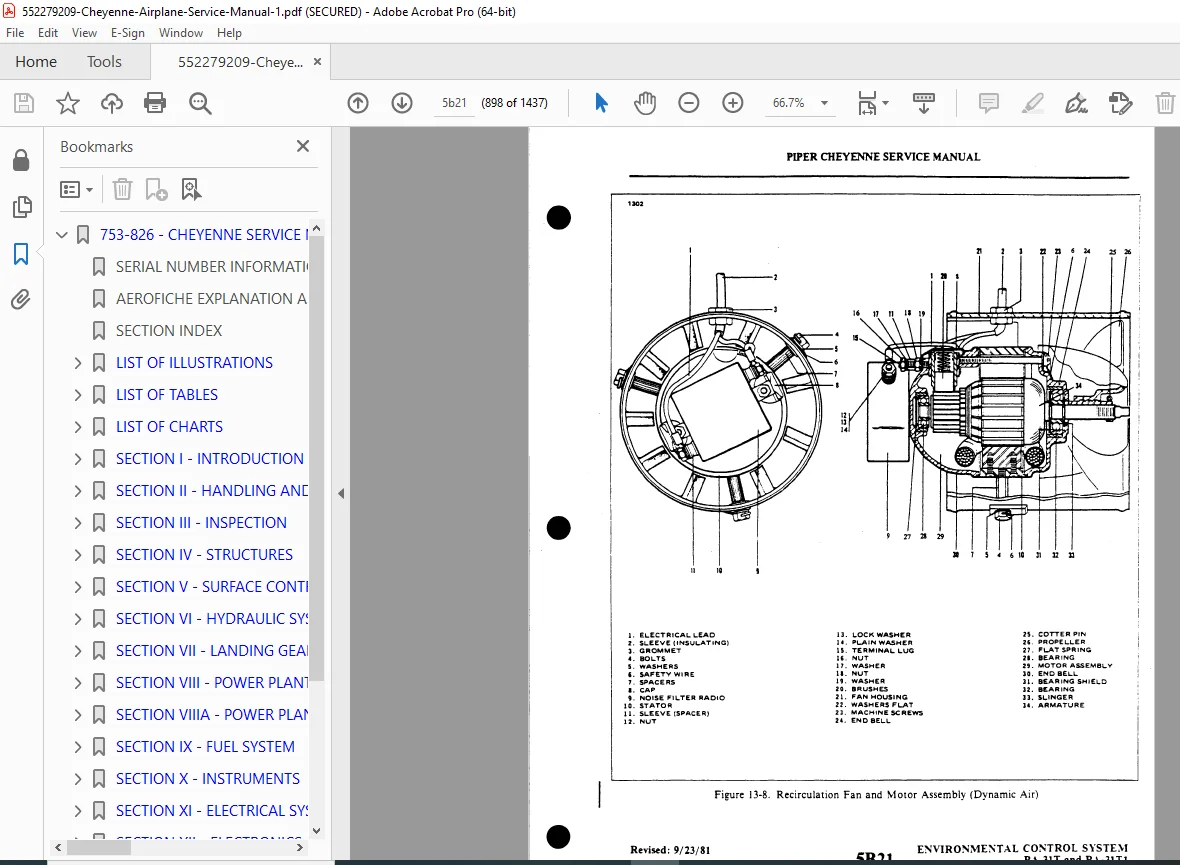1180x865 pixels.
Task: Click the bookmarks horizontal scrollbar thumb
Action: click(x=99, y=848)
